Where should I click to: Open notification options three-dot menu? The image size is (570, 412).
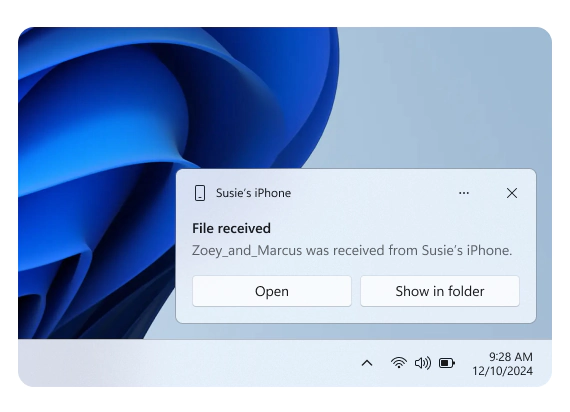(x=463, y=193)
